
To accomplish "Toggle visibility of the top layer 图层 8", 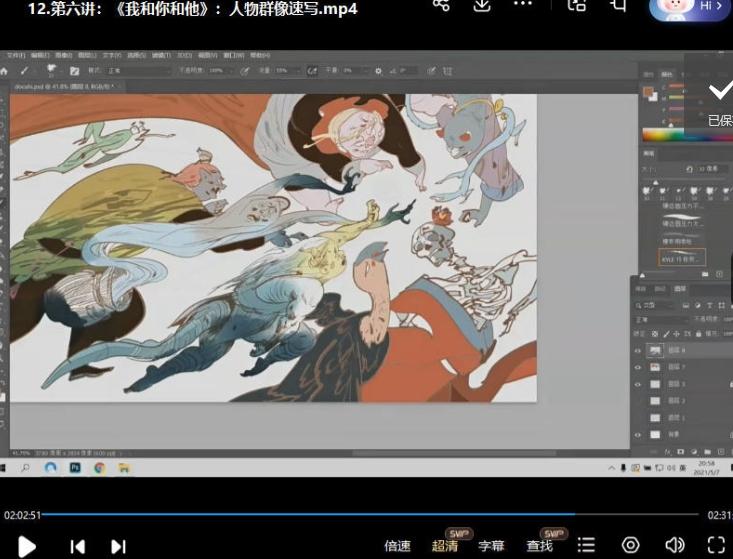I will pos(638,351).
